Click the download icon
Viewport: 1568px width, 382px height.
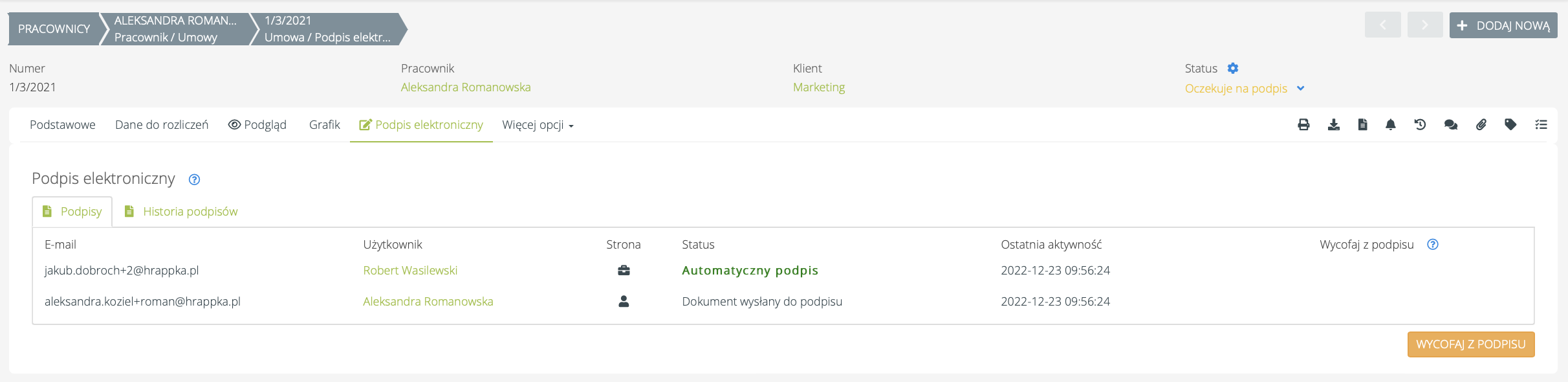[1333, 125]
